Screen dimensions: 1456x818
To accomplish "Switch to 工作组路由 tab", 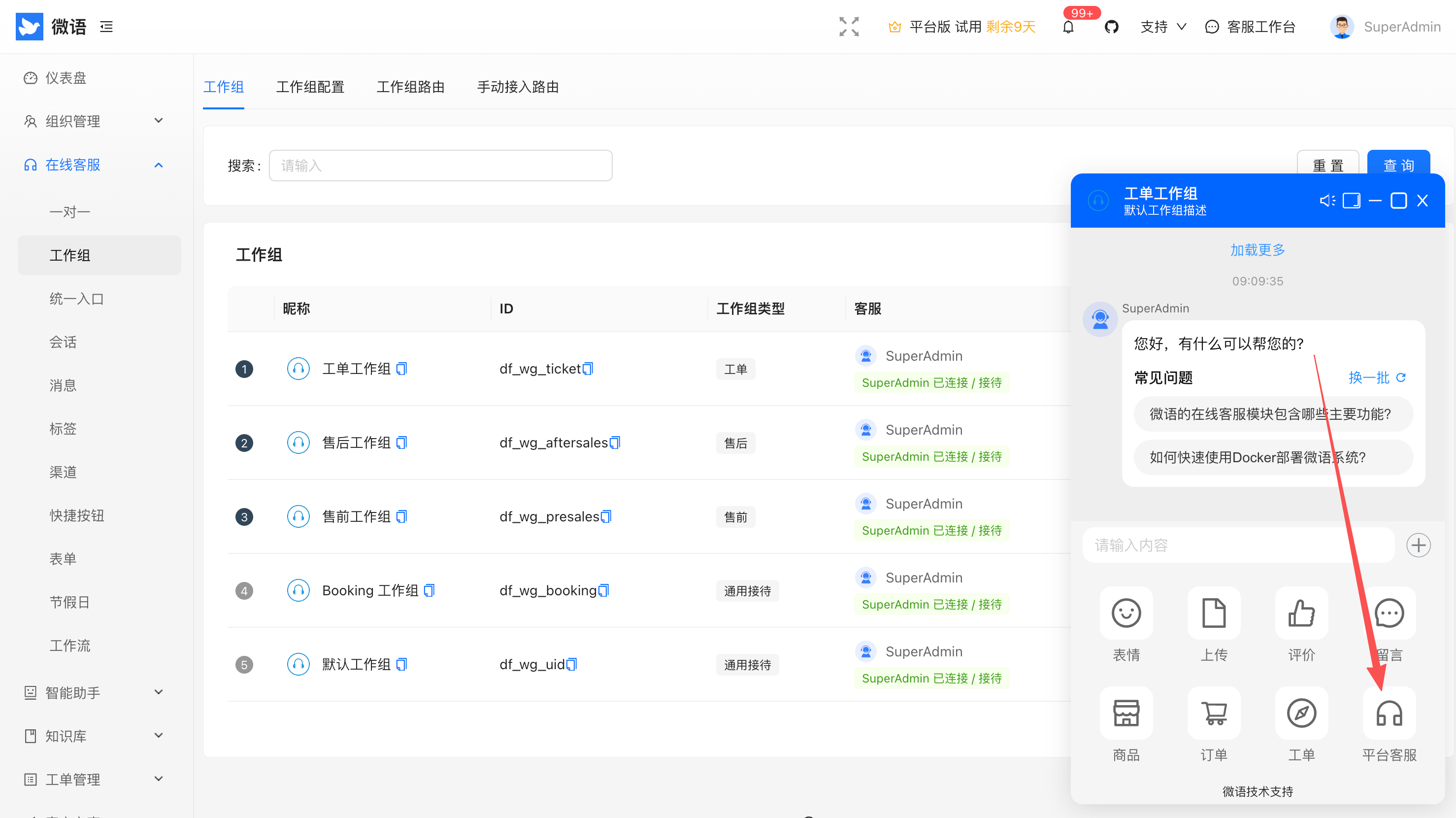I will click(410, 87).
